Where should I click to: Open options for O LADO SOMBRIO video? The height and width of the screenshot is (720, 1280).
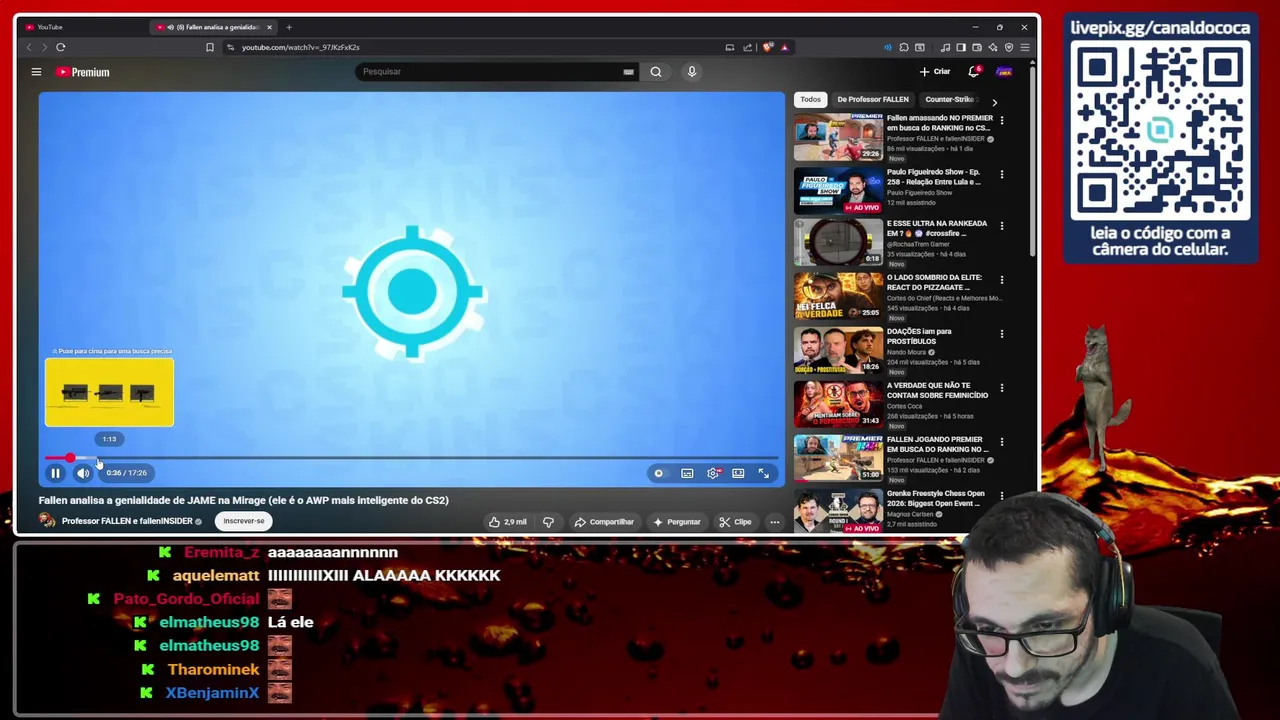click(x=1002, y=280)
